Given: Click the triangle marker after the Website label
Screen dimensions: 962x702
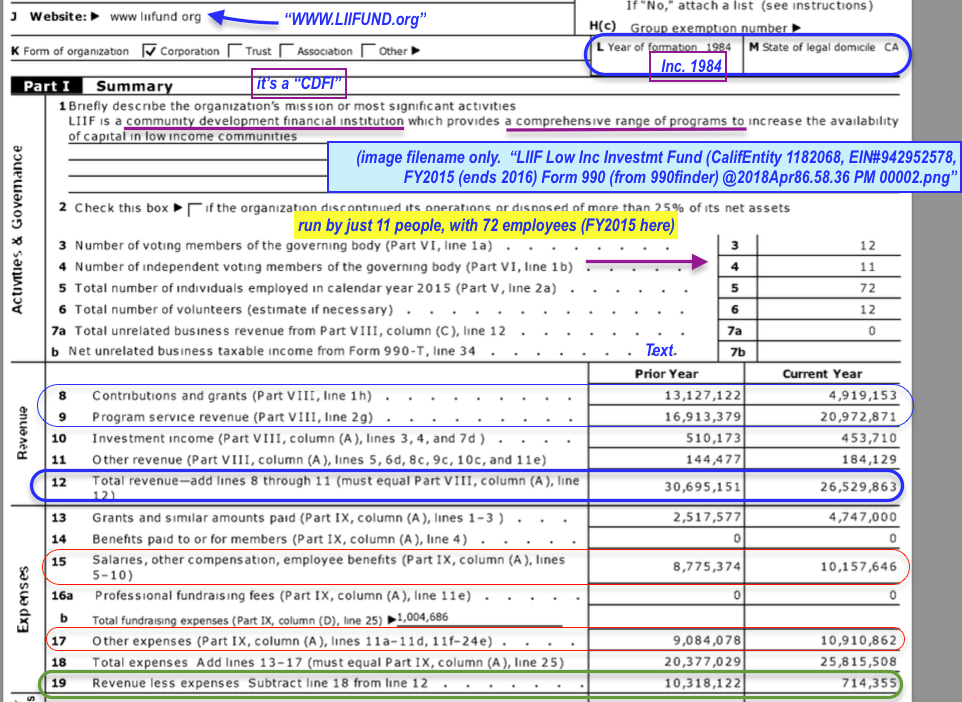Looking at the screenshot, I should click(95, 17).
